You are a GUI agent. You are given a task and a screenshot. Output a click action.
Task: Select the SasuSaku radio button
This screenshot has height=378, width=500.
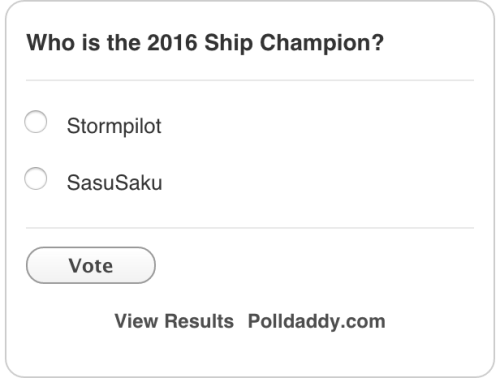tap(36, 179)
